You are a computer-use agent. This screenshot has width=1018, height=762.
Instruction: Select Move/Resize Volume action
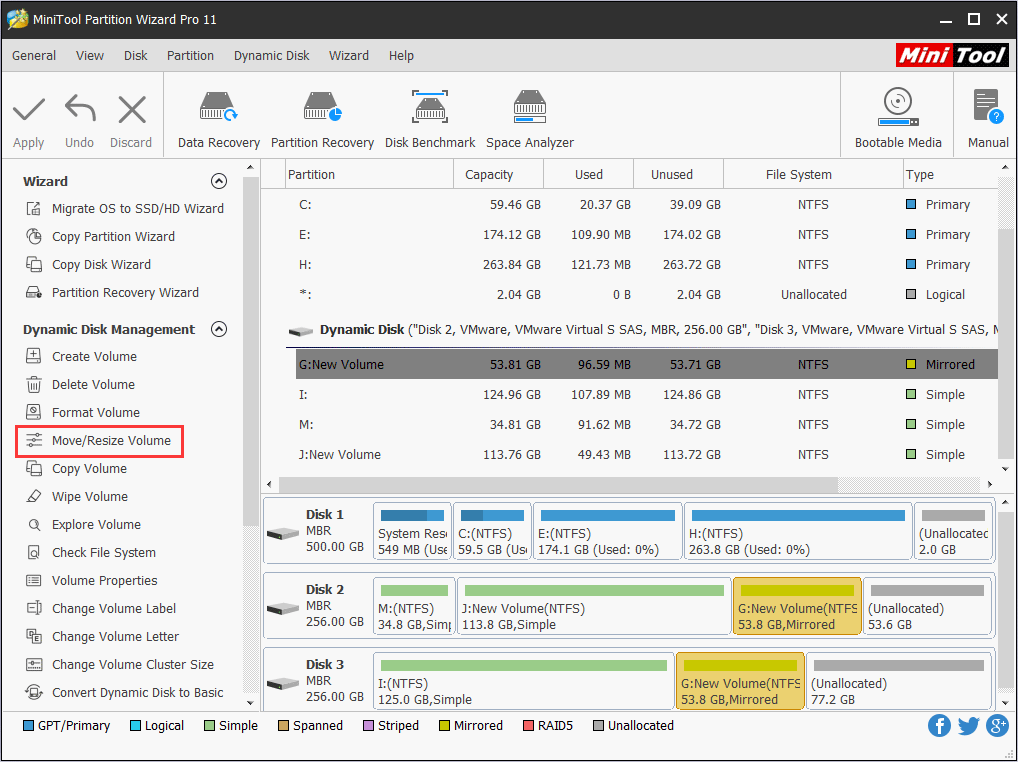click(x=98, y=441)
